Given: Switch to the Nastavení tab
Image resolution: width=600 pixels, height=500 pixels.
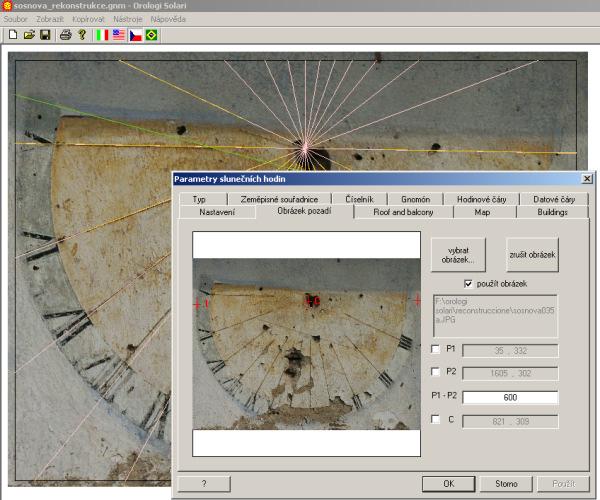Looking at the screenshot, I should pos(217,212).
